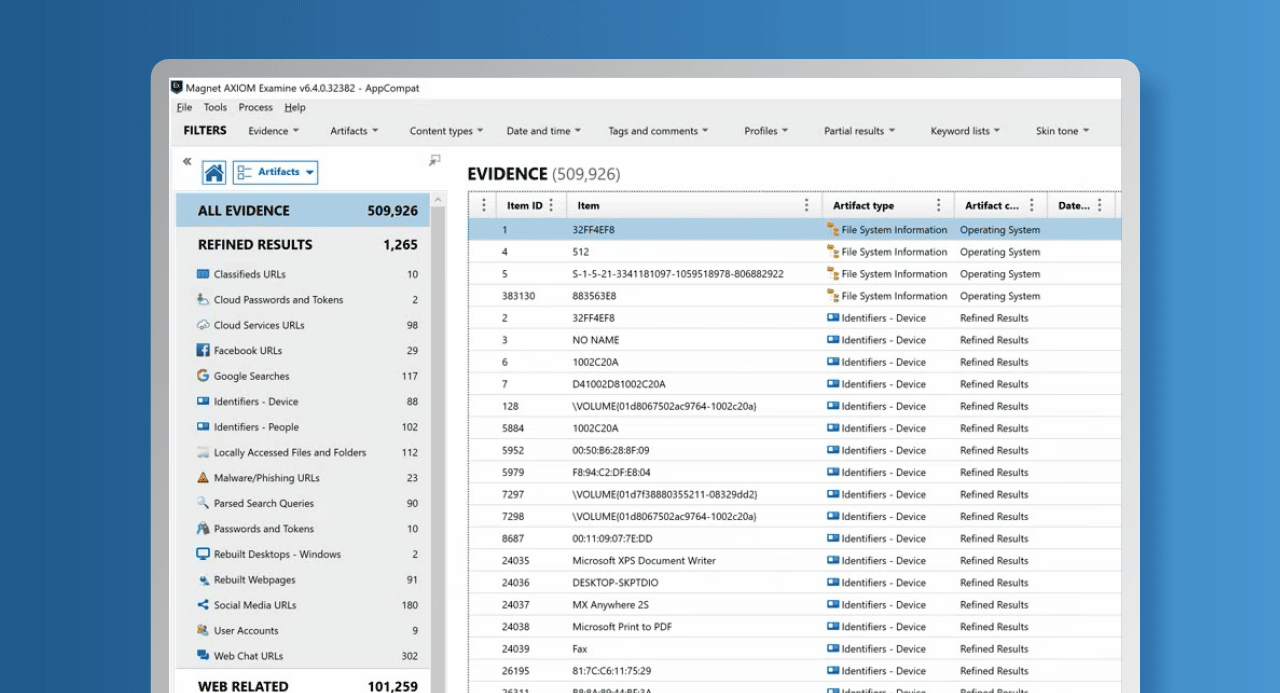Select the DESKTOP-SKPTDIO evidence row
The width and height of the screenshot is (1280, 693).
[x=615, y=583]
